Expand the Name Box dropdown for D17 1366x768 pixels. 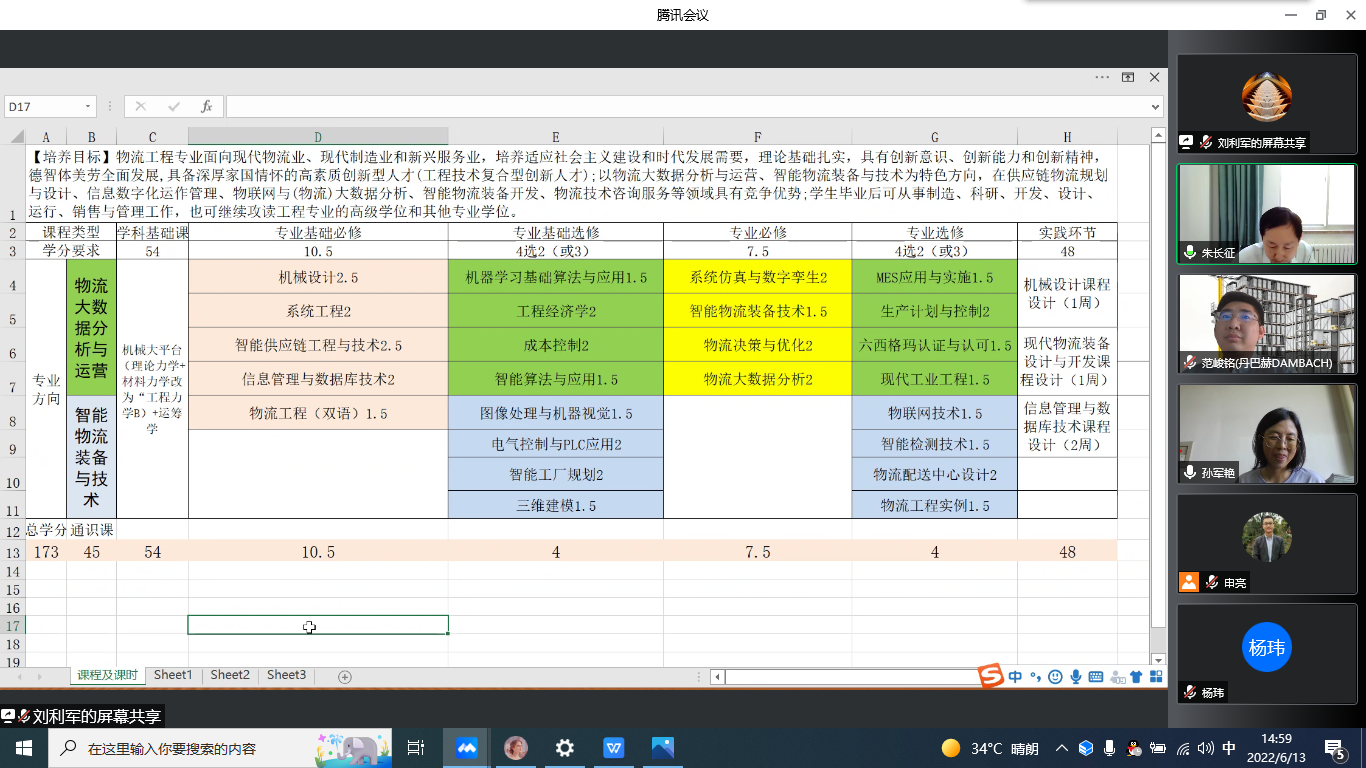coord(88,106)
